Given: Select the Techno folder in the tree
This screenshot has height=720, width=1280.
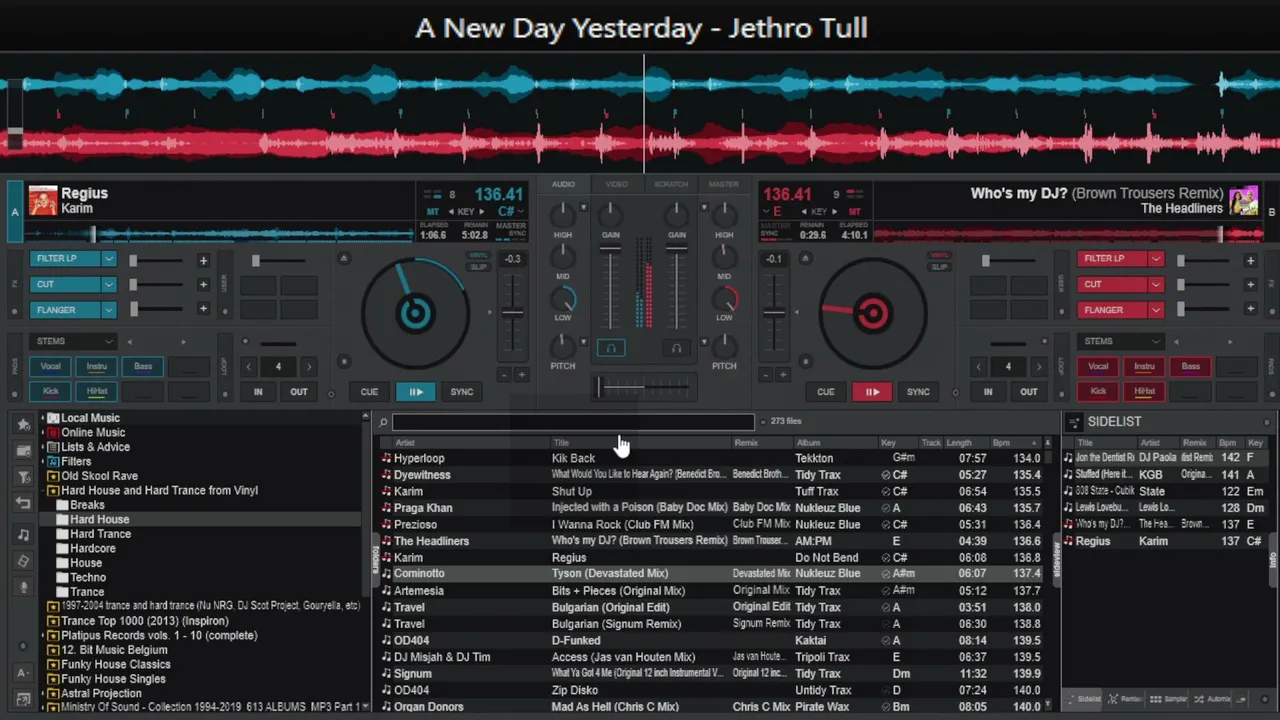Looking at the screenshot, I should (88, 578).
